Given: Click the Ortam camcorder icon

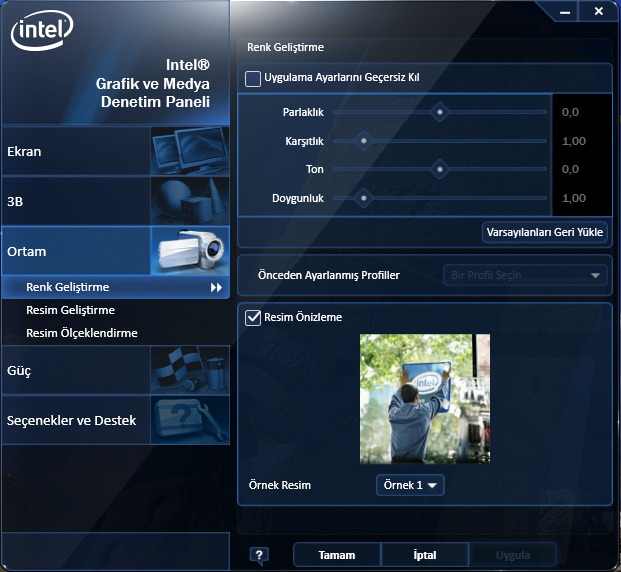Looking at the screenshot, I should click(188, 251).
